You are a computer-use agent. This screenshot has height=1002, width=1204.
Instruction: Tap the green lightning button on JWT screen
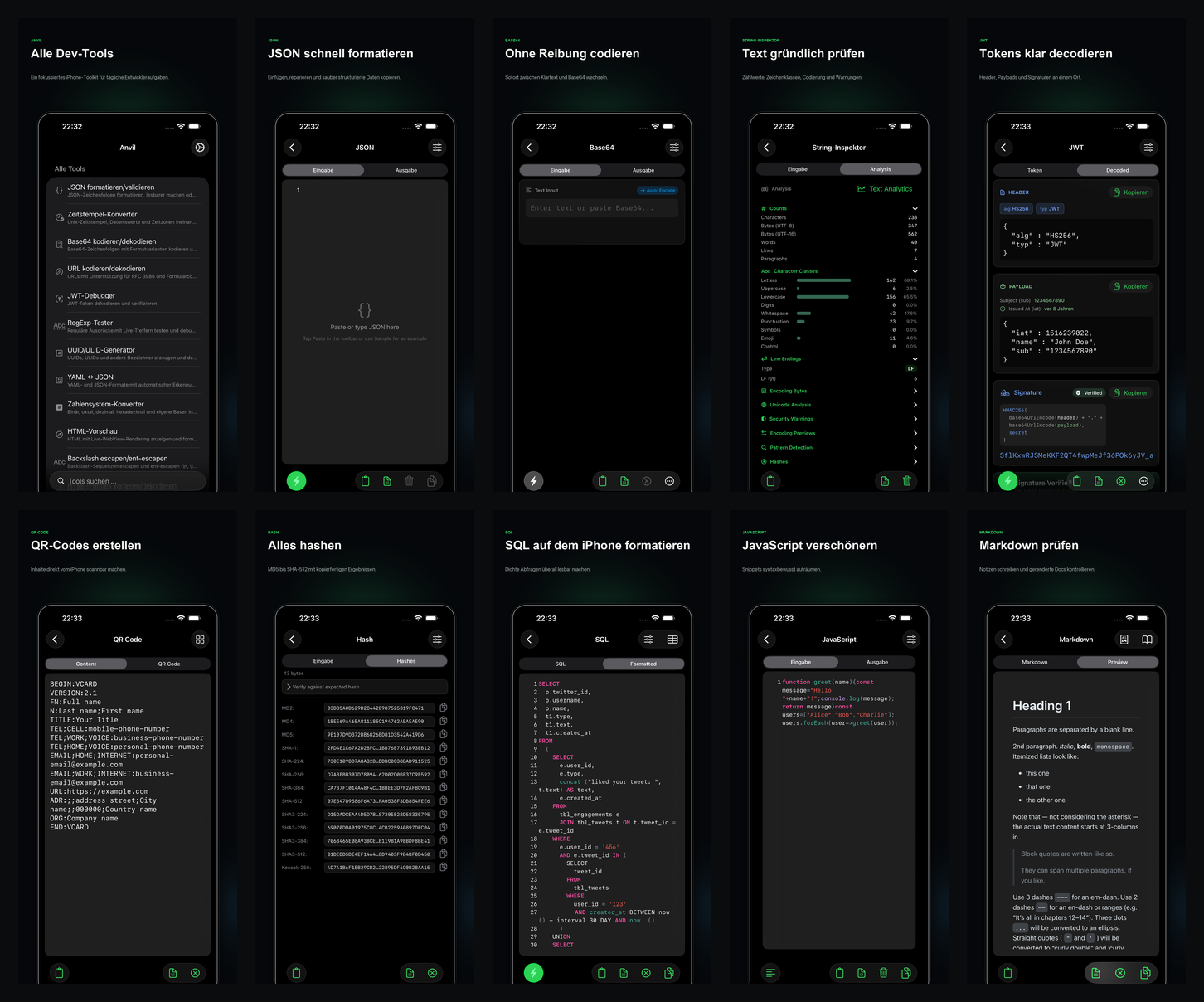click(1007, 481)
